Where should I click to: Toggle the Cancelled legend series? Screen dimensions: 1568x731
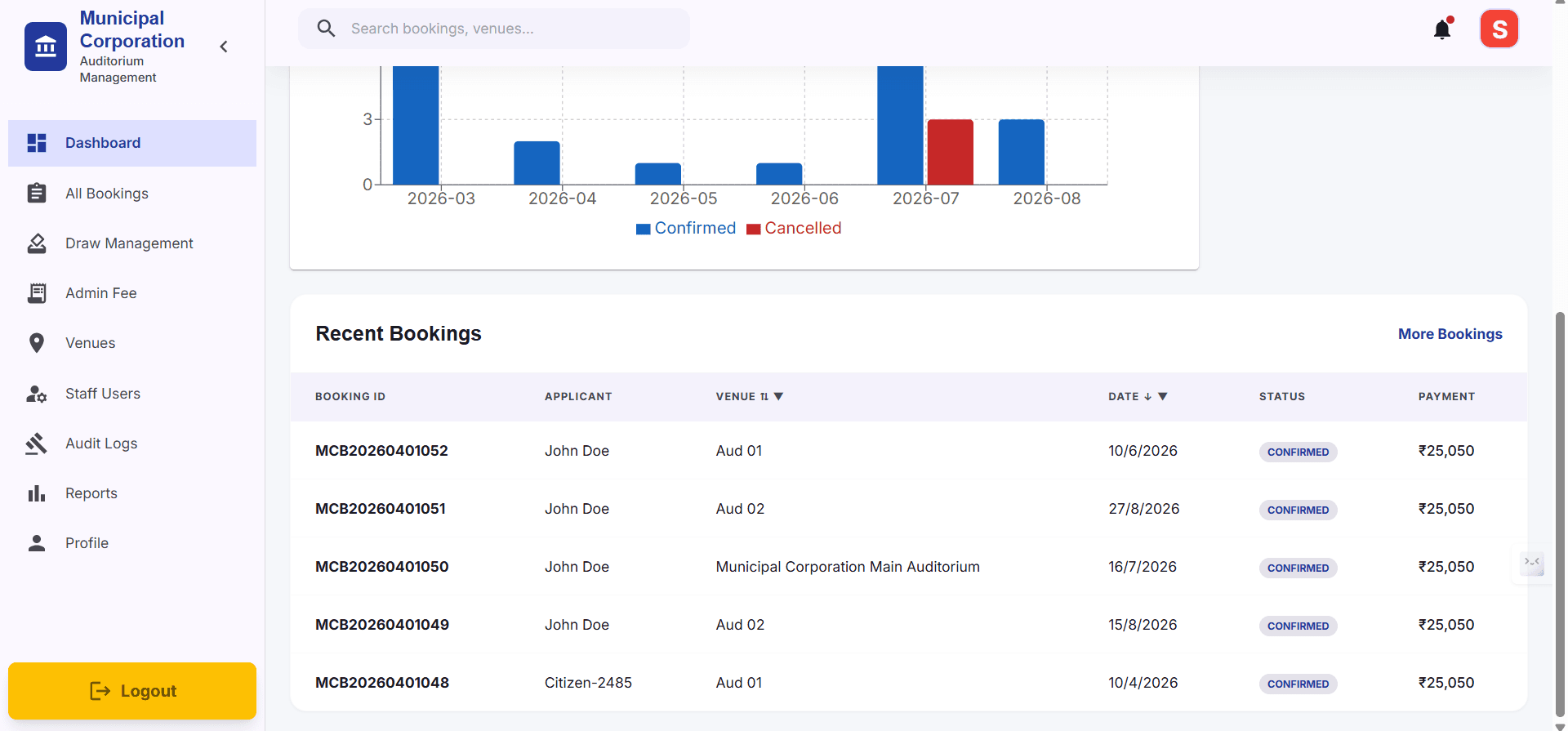tap(794, 228)
